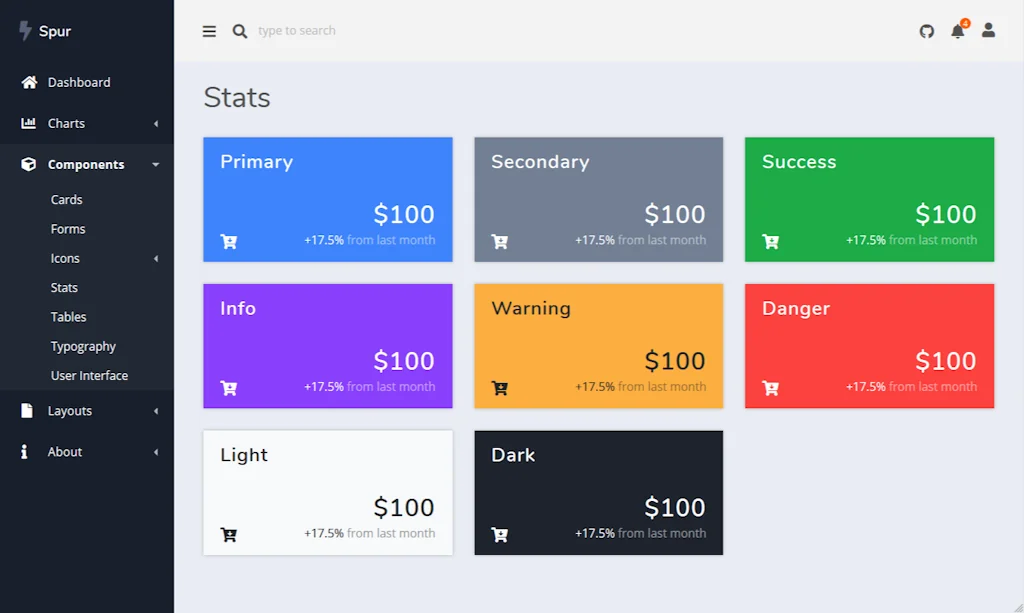
Task: Select the Spur lightning bolt logo
Action: [x=23, y=31]
